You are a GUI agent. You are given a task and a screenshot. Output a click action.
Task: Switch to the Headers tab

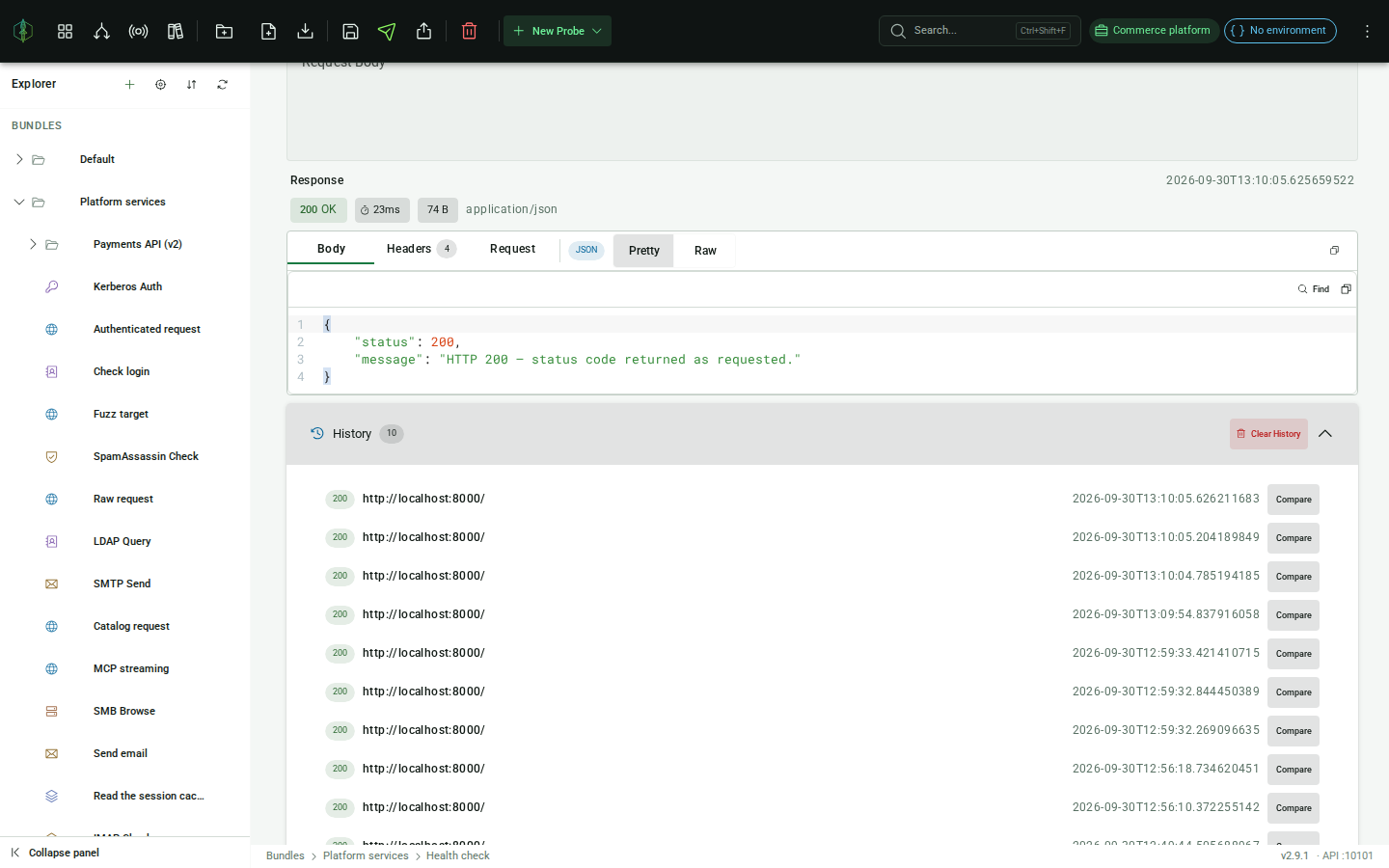click(421, 249)
